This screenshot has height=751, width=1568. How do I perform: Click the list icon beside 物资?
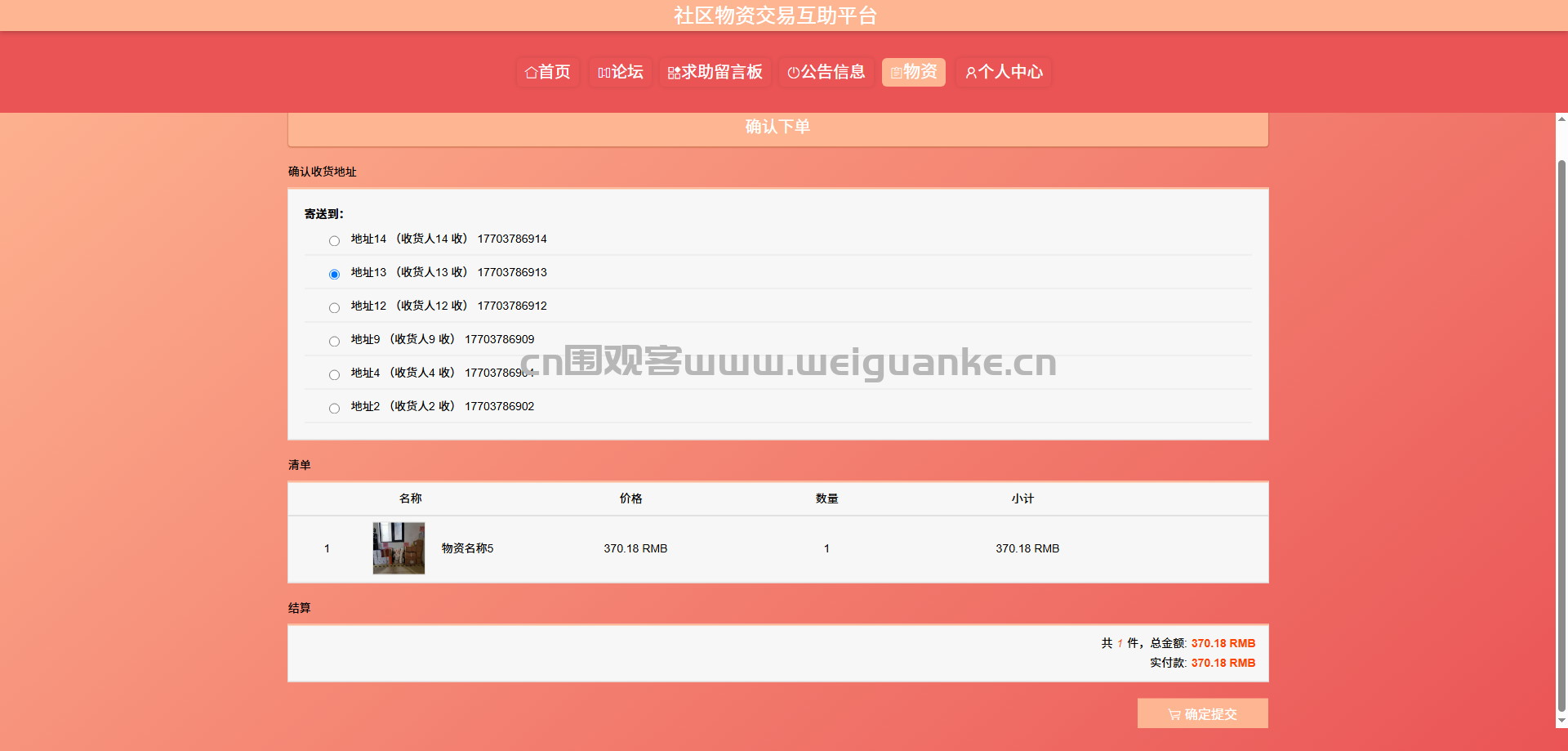pos(896,73)
